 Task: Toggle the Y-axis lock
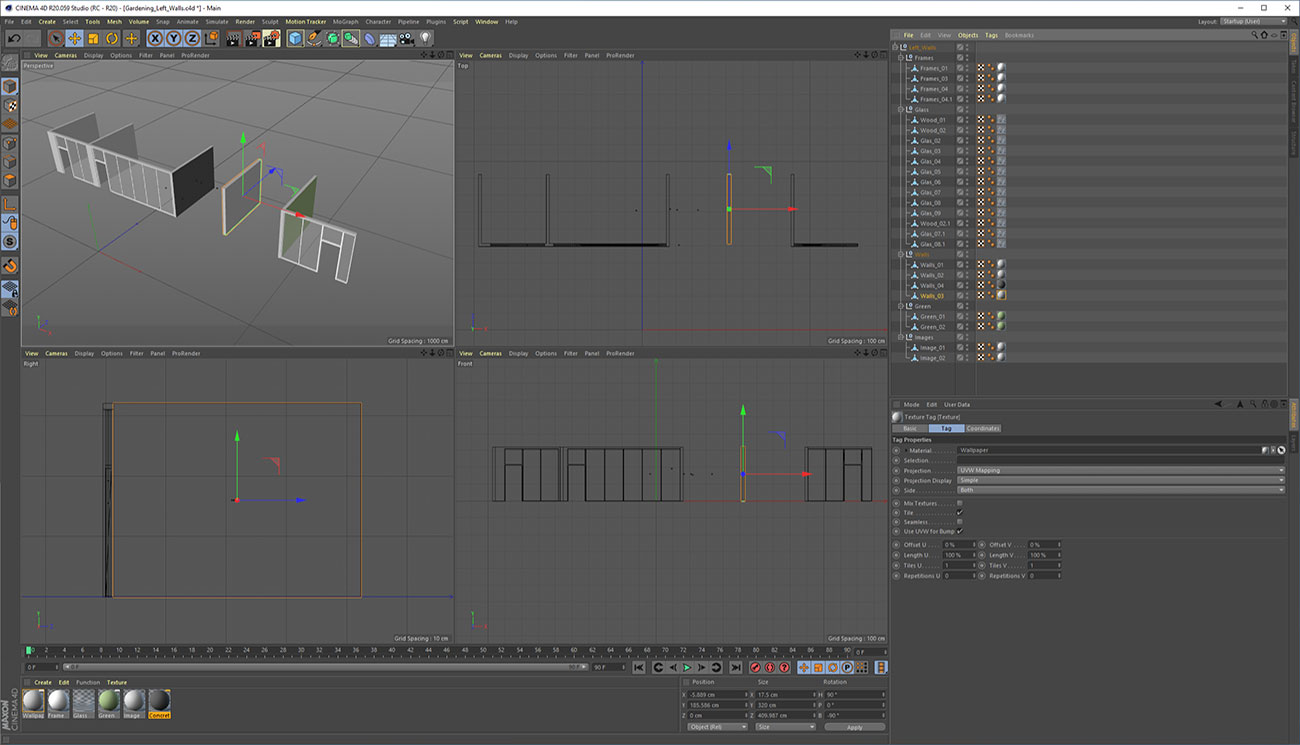coord(174,38)
